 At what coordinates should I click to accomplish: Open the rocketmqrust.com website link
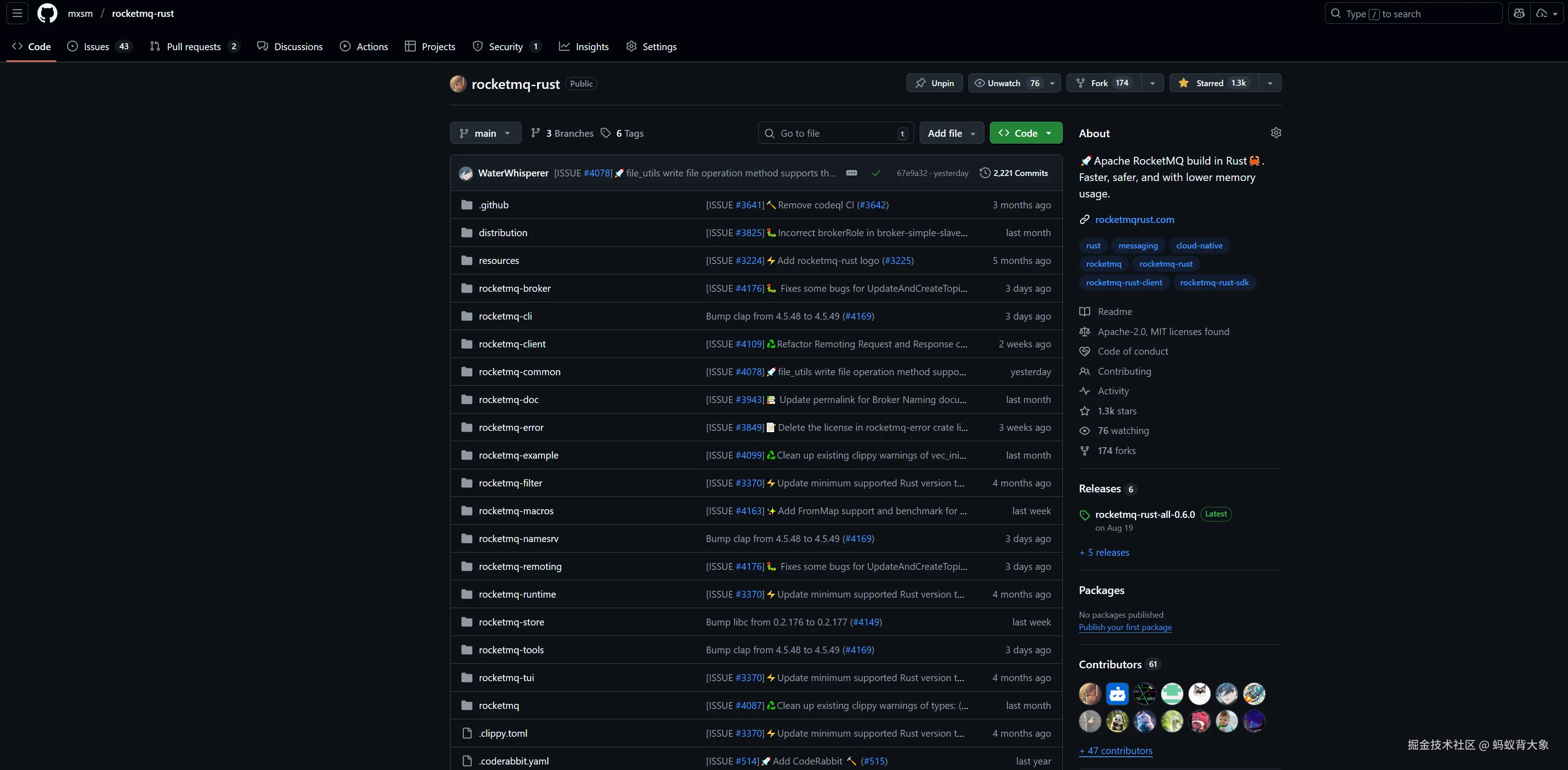pos(1134,219)
